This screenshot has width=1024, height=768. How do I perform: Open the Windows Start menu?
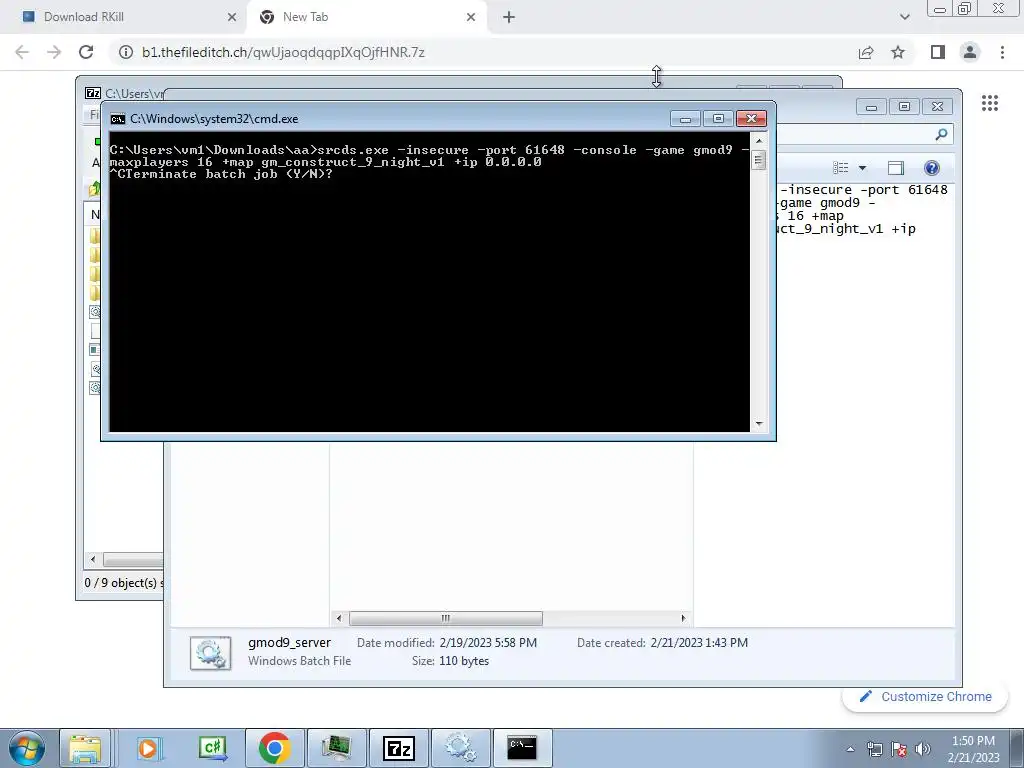click(x=26, y=748)
